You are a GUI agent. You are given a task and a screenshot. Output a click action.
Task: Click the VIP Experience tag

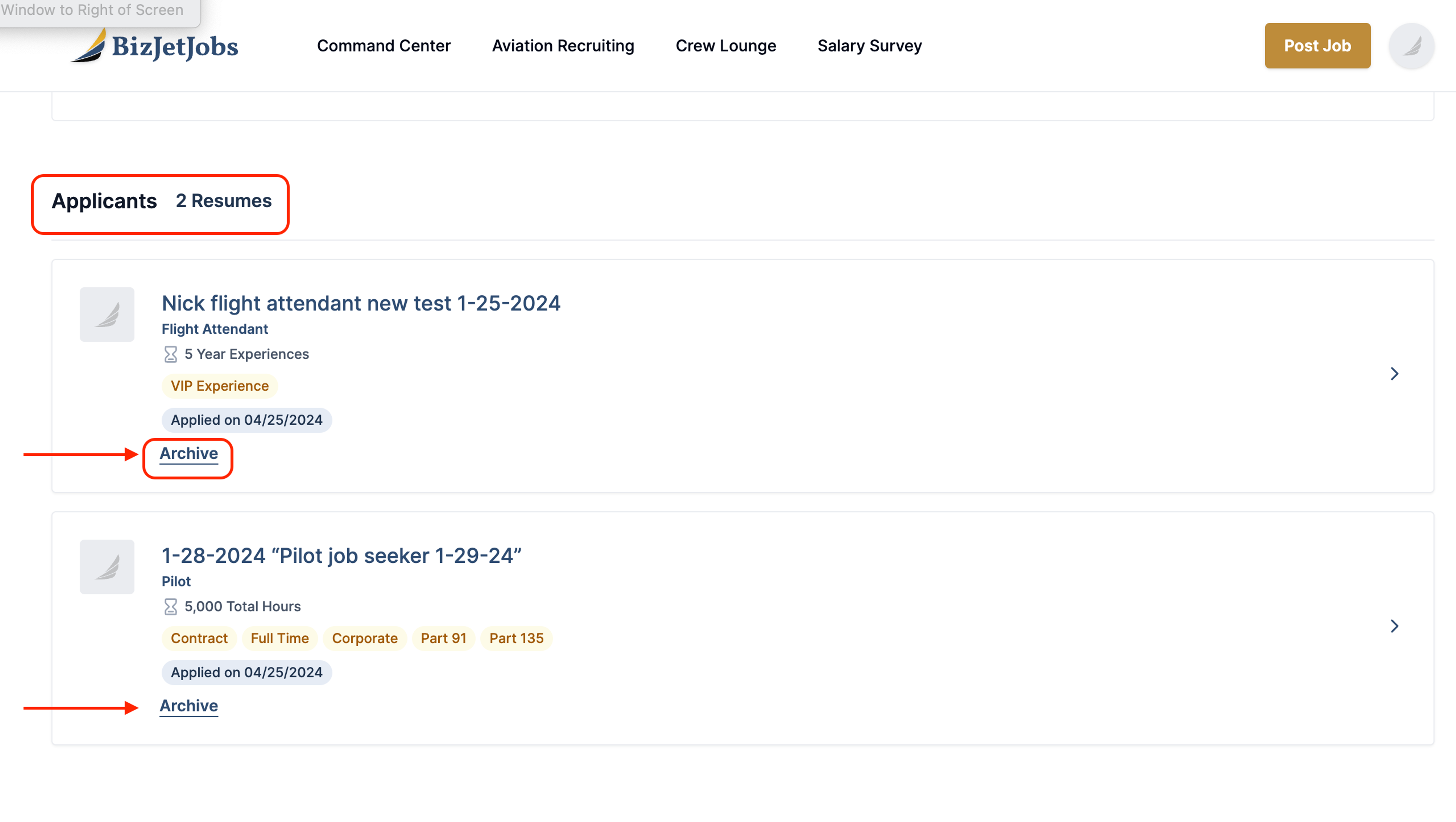[x=219, y=386]
